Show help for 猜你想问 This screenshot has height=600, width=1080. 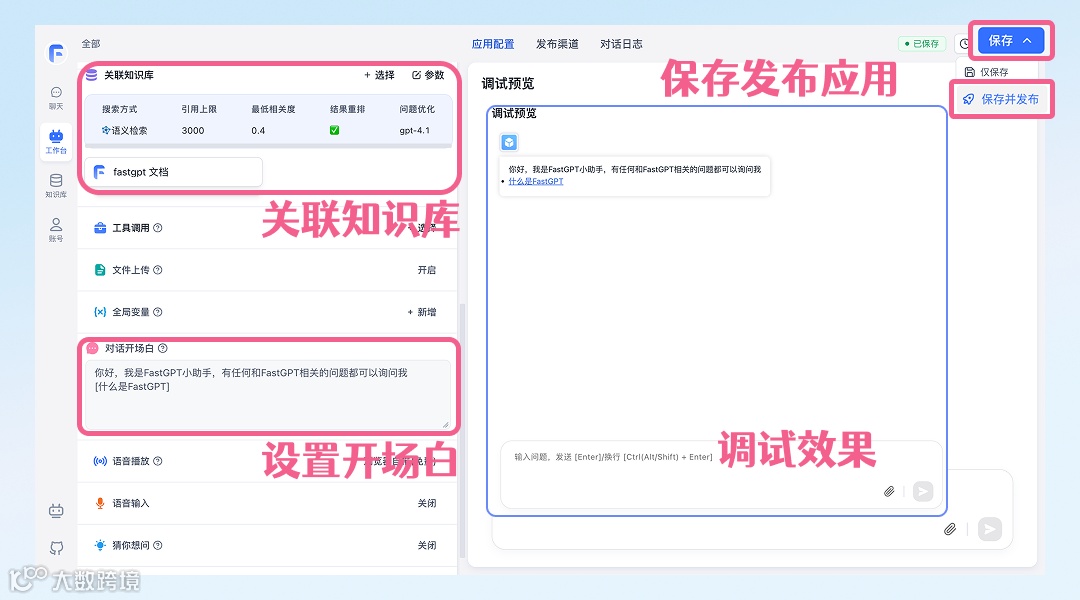158,546
